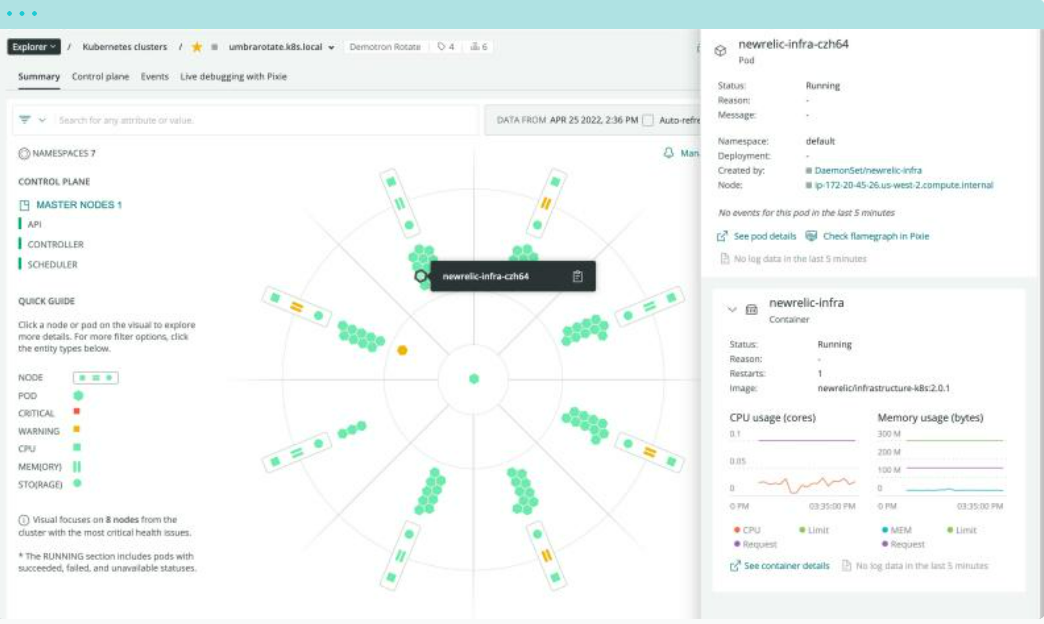Toggle the MEM series legend
This screenshot has height=624, width=1044.
coord(896,530)
